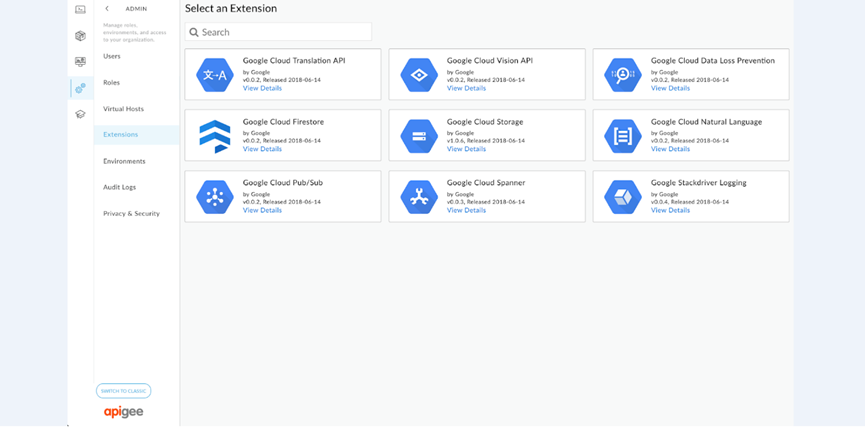Click the Google Cloud Firestore icon
The image size is (865, 427).
(215, 136)
